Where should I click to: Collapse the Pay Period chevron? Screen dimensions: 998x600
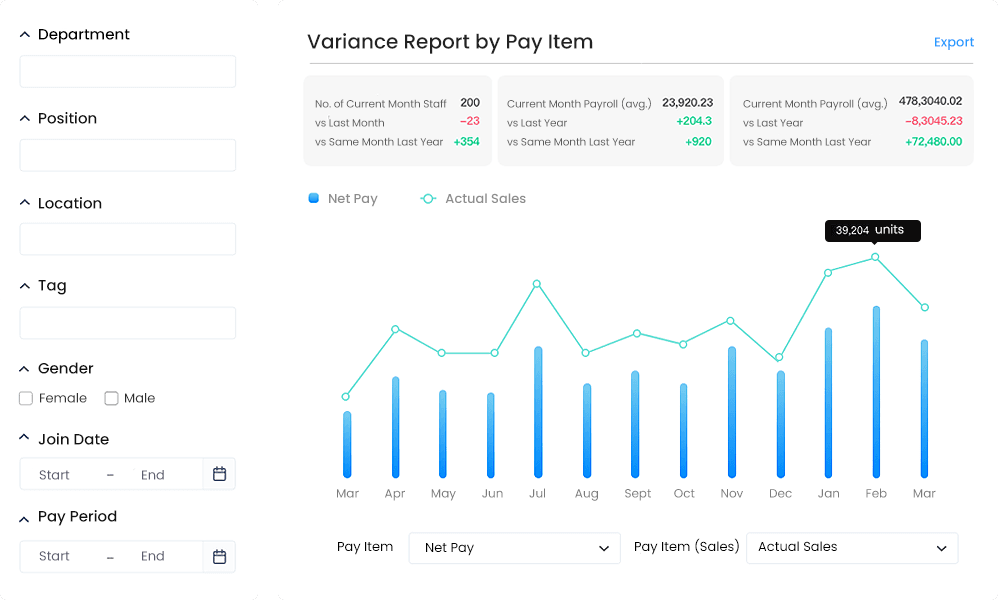coord(25,519)
